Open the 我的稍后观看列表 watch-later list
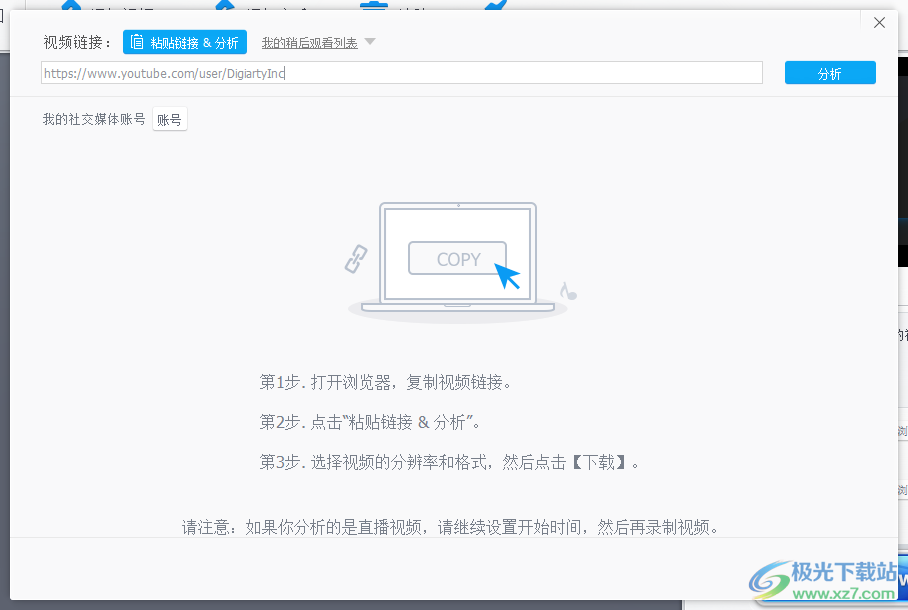908x610 pixels. 311,42
